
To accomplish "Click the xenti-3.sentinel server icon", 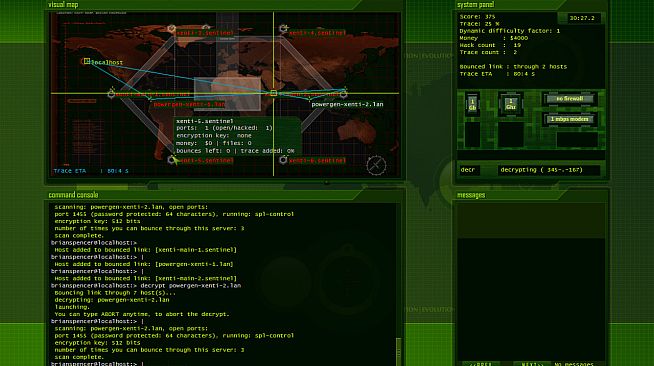I will [171, 29].
